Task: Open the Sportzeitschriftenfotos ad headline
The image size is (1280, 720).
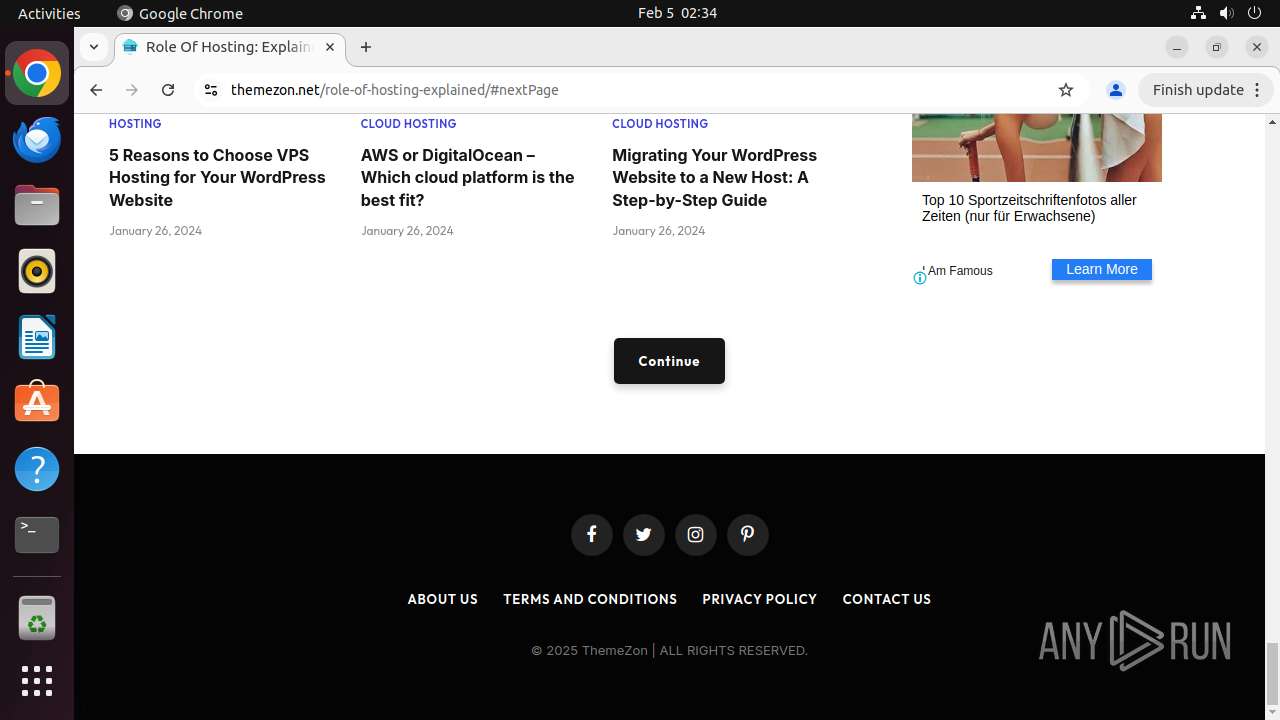Action: pos(1030,208)
